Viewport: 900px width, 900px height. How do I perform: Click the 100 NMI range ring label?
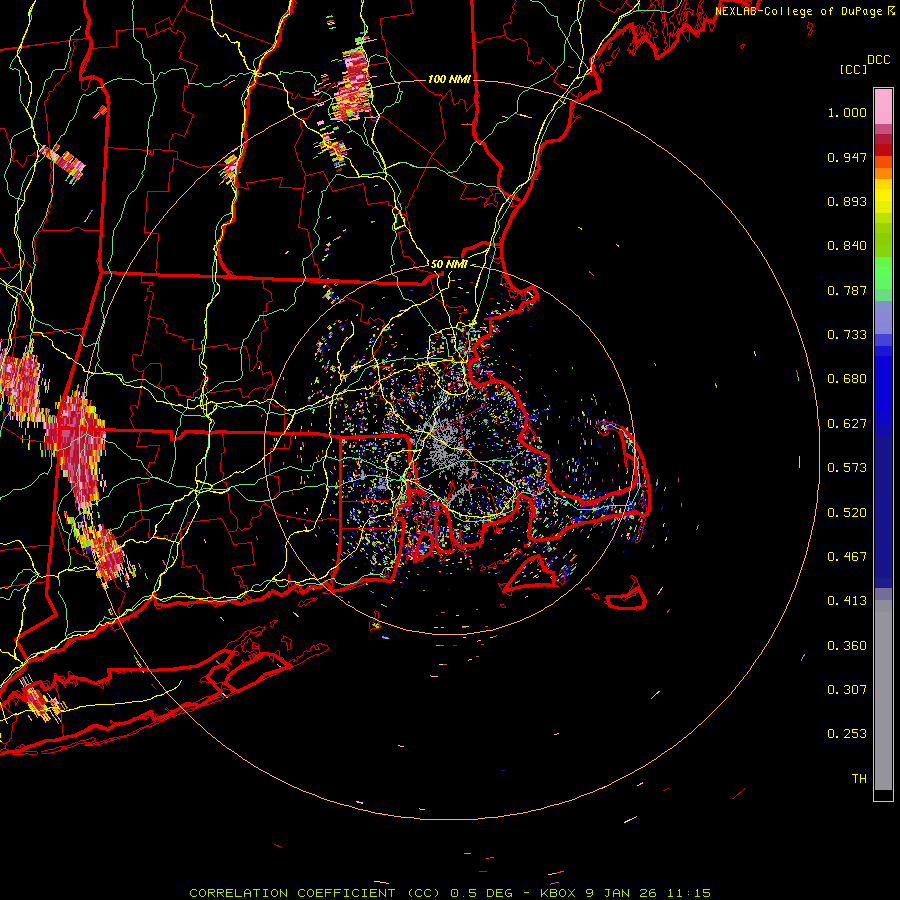click(449, 79)
